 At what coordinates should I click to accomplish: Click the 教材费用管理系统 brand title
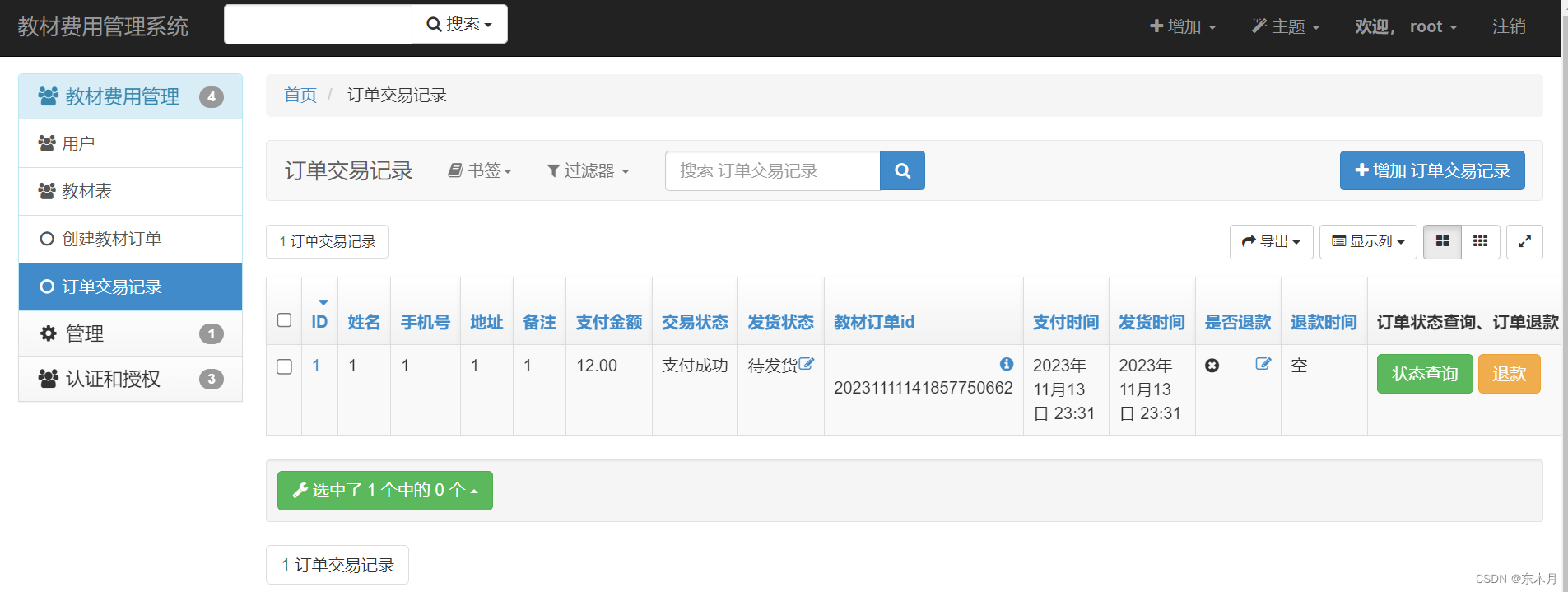pos(103,26)
